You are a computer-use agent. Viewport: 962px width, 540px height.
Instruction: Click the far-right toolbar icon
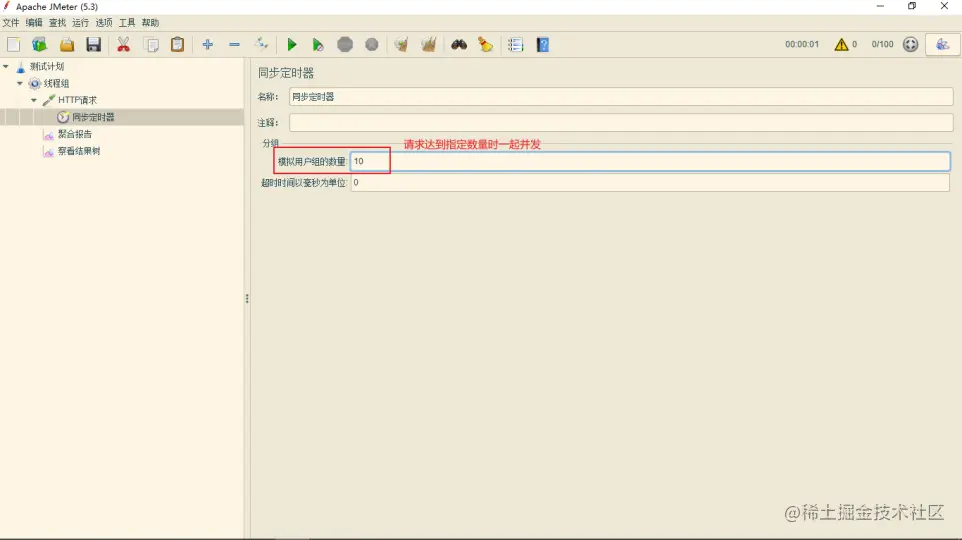(x=942, y=44)
